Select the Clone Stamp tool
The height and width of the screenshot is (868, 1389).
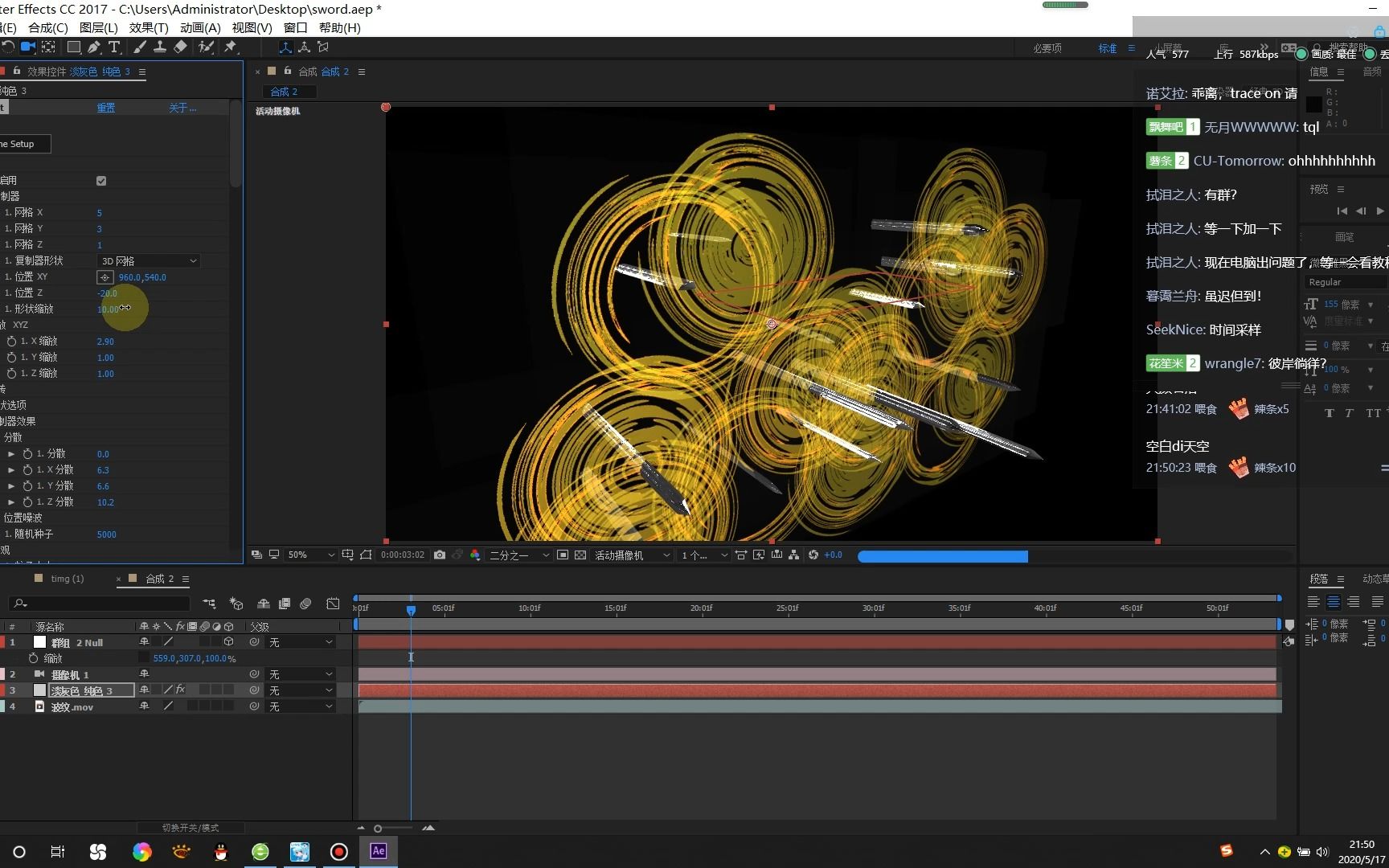160,47
